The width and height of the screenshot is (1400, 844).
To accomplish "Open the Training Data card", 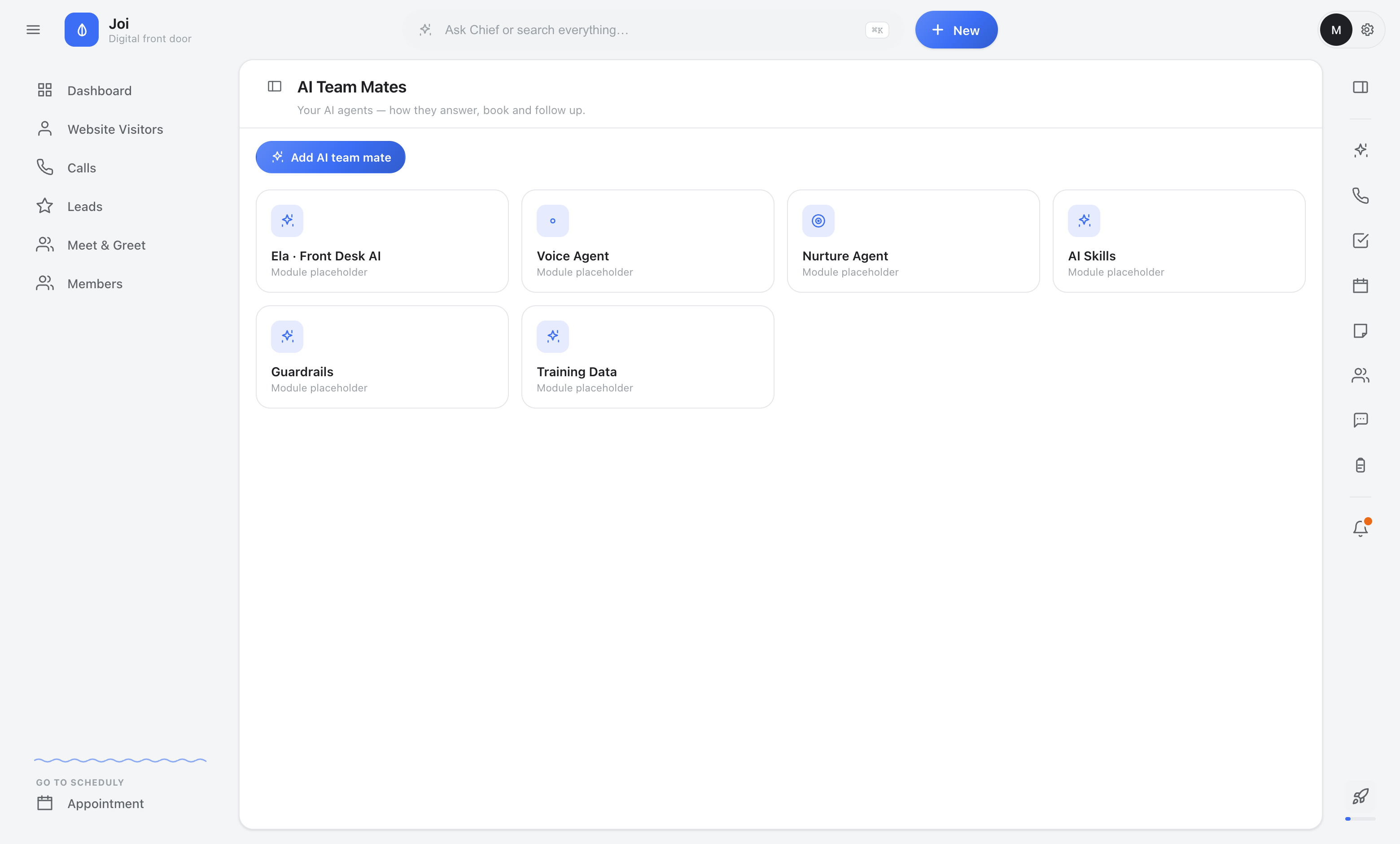I will (x=648, y=357).
